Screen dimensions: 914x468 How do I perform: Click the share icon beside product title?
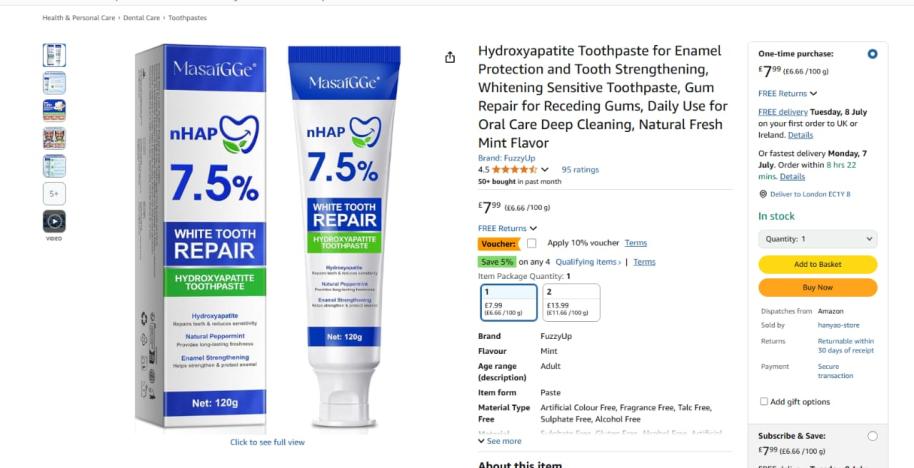click(x=449, y=57)
